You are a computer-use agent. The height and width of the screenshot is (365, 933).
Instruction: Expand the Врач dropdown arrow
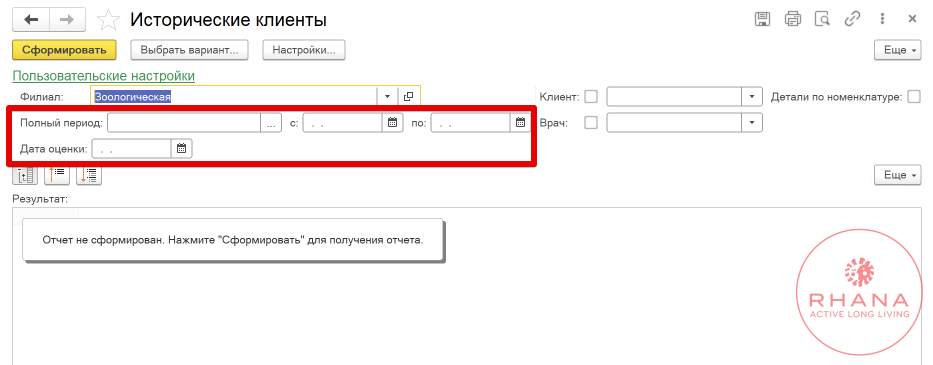(x=752, y=123)
